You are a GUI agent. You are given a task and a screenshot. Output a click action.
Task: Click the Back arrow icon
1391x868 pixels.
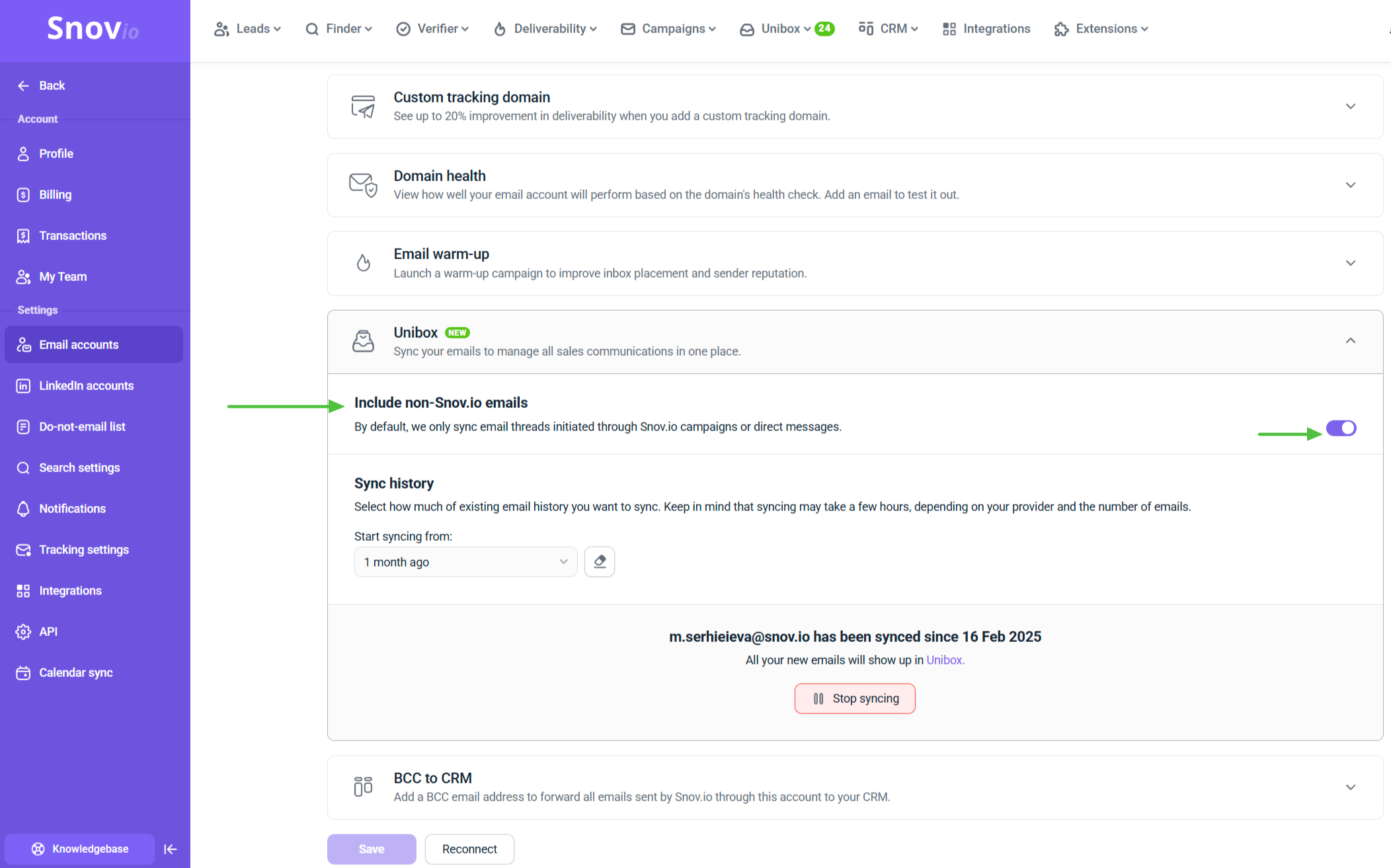tap(23, 85)
